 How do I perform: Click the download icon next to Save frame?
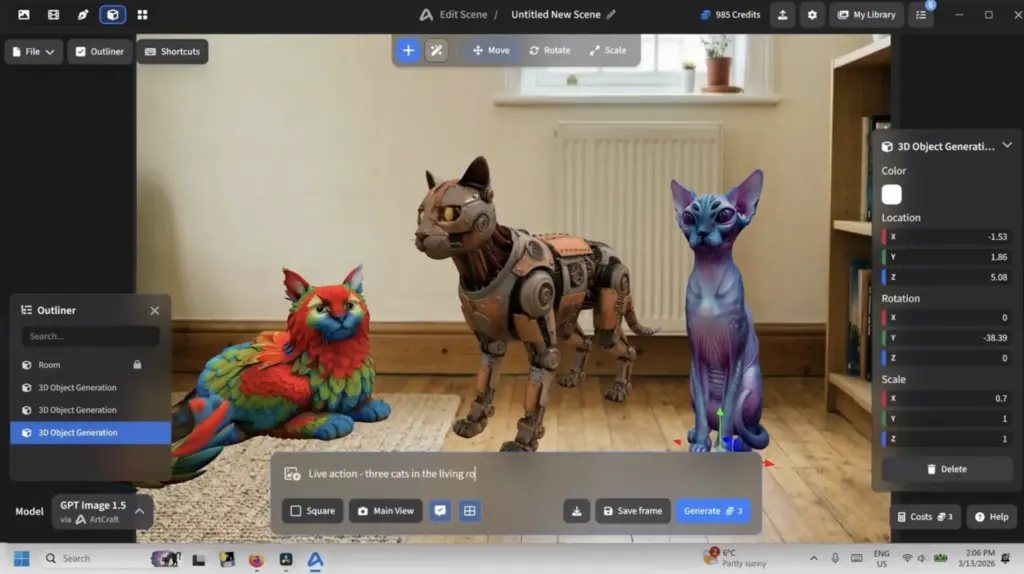tap(577, 511)
